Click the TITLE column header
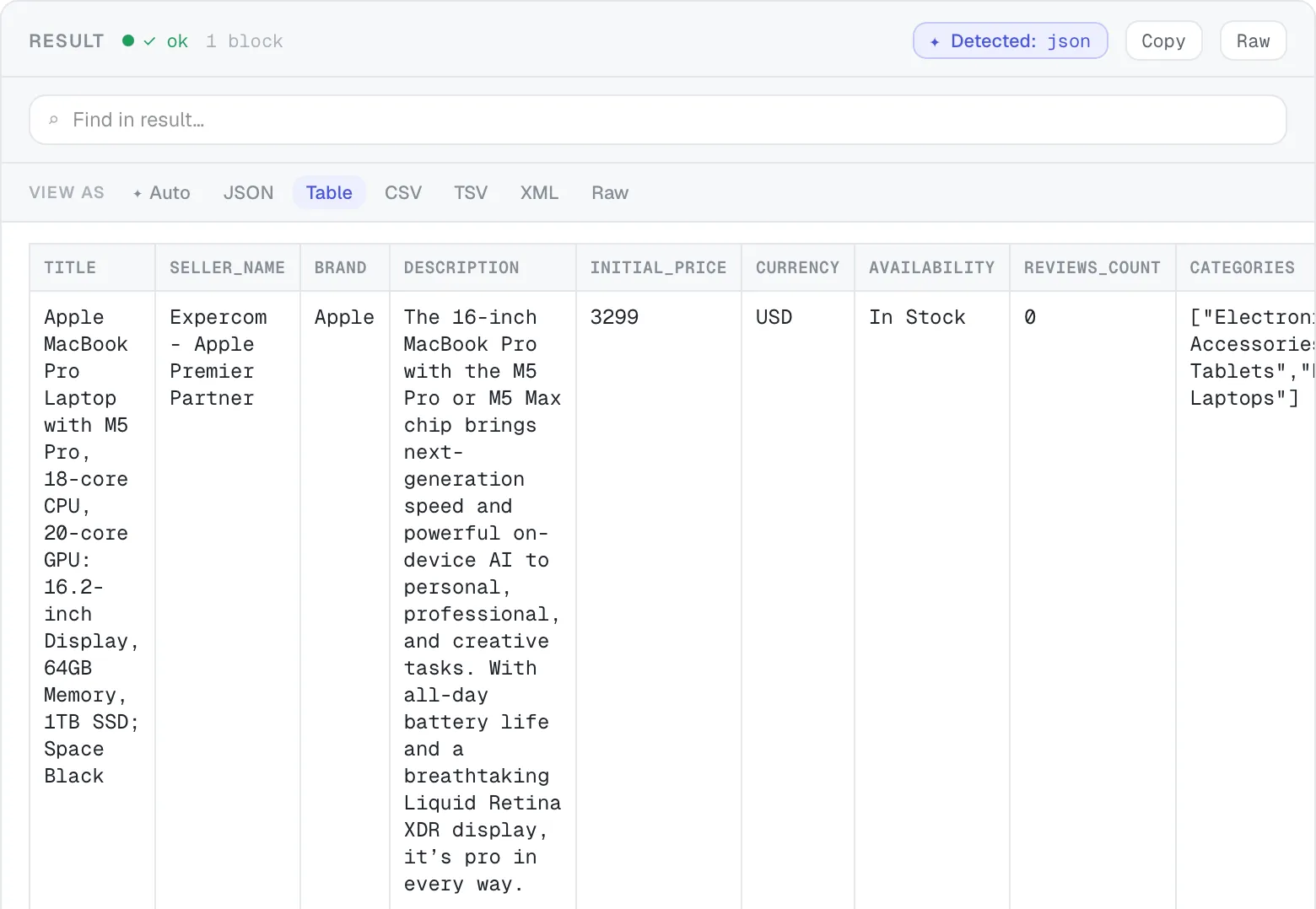The width and height of the screenshot is (1316, 909). click(x=93, y=267)
